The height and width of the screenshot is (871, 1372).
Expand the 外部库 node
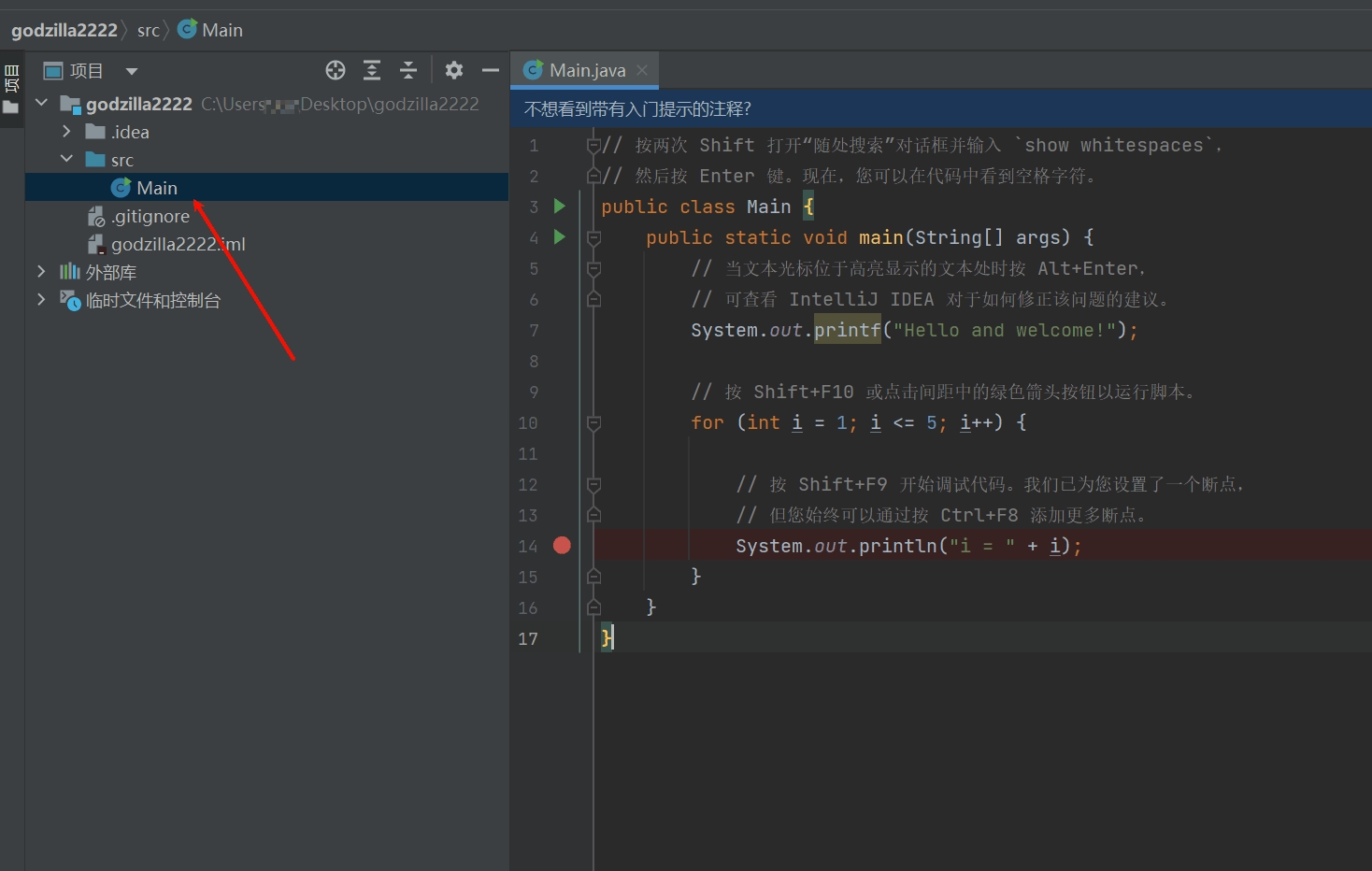[41, 272]
